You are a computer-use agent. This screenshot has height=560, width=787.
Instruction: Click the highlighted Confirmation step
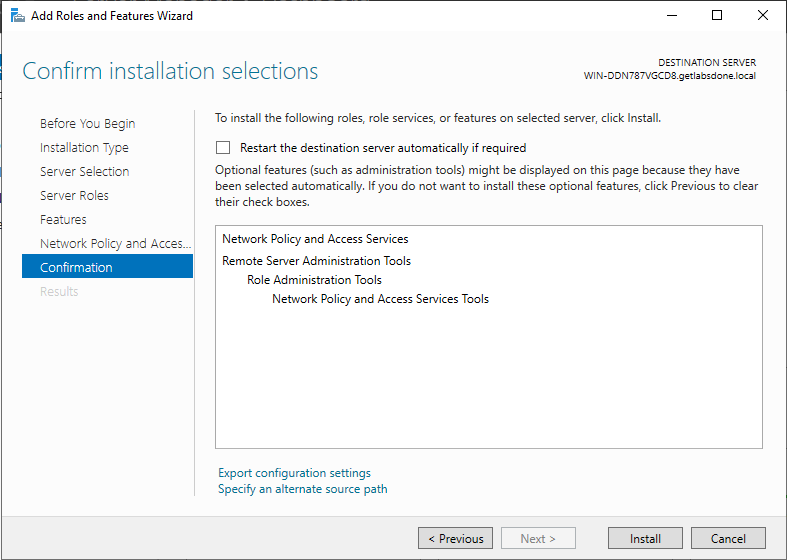point(107,266)
